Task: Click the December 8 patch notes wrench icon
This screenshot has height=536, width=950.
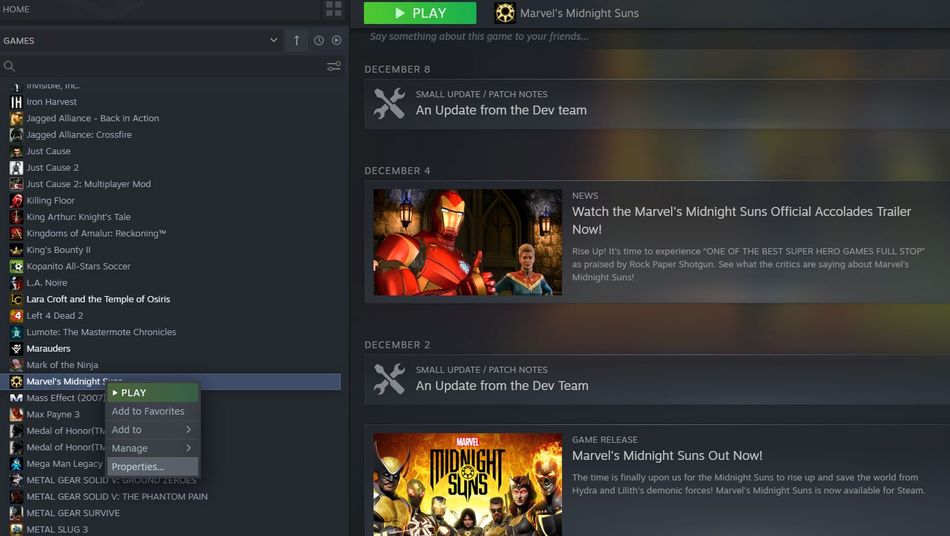Action: (389, 103)
